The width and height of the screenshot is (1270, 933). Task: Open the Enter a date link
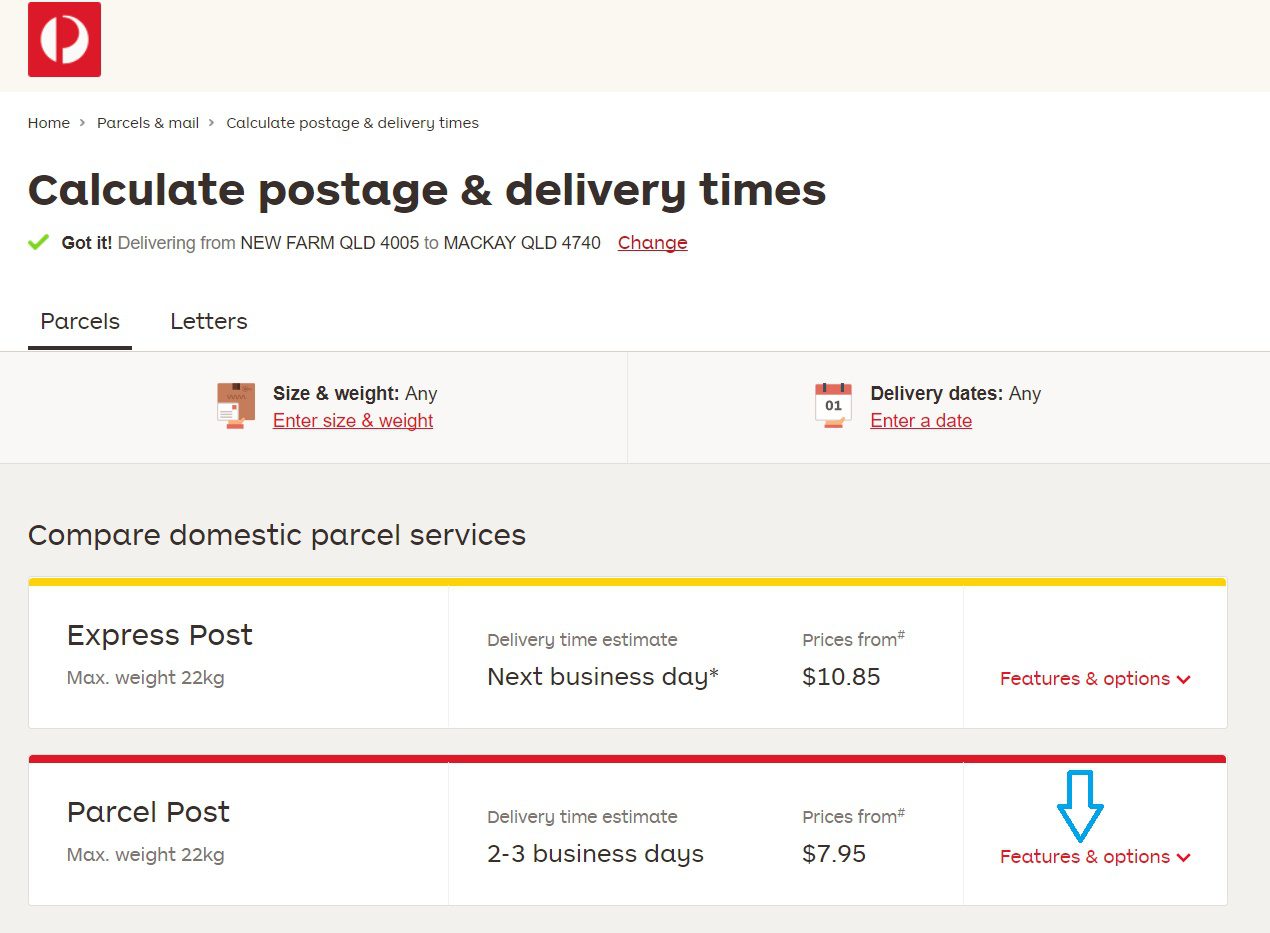click(x=920, y=420)
